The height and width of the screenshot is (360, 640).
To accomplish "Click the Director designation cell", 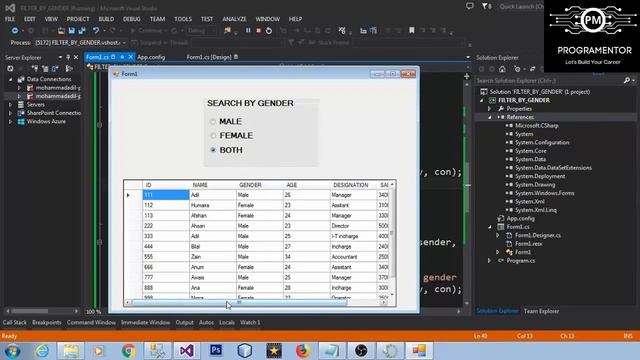I will [x=353, y=226].
